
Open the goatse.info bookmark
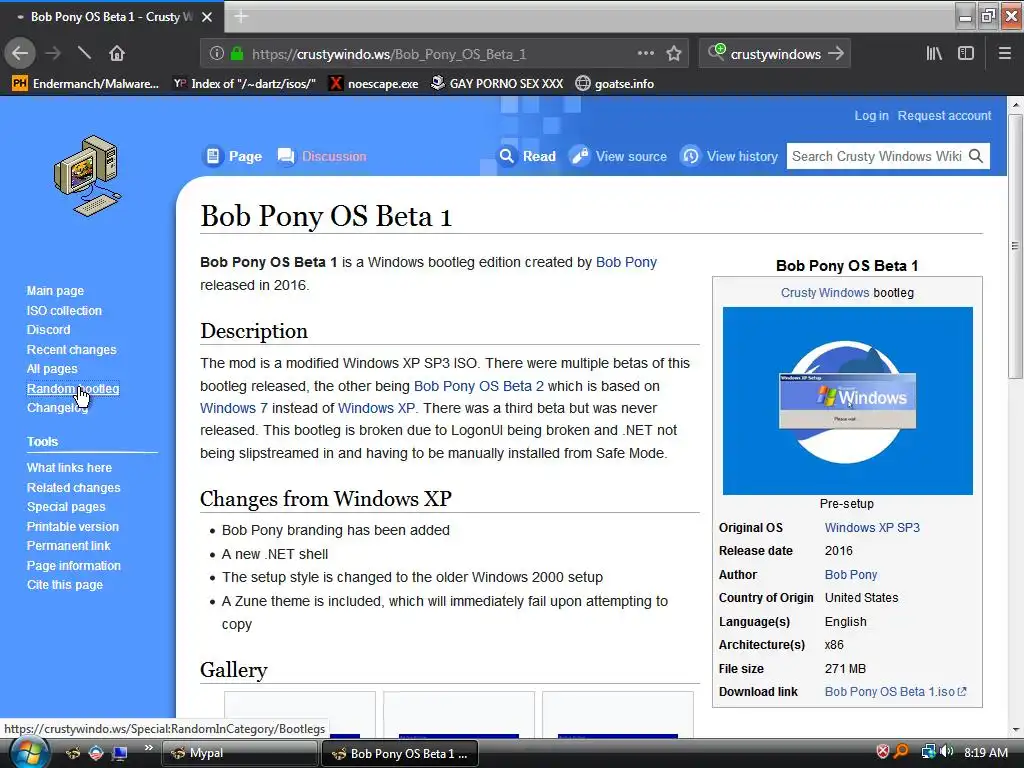tap(615, 84)
